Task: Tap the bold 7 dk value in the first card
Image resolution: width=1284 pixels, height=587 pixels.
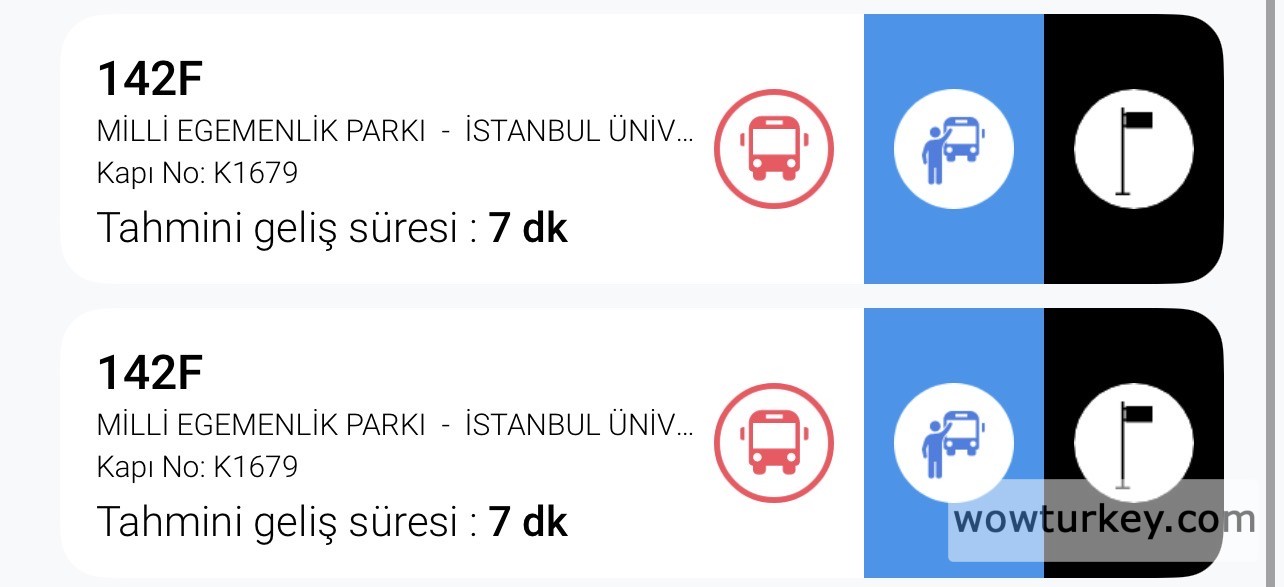Action: coord(528,229)
